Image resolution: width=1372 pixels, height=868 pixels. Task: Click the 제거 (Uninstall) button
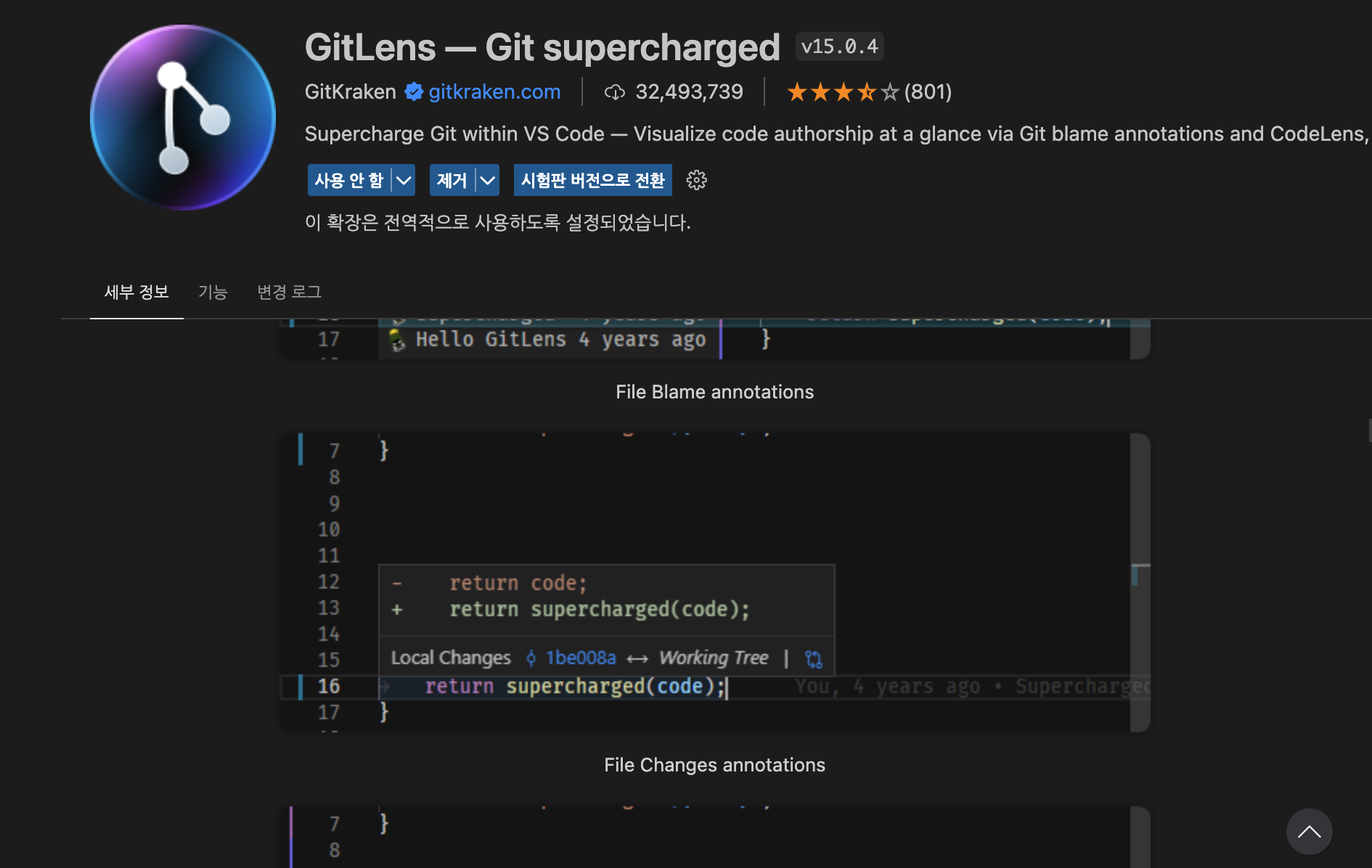click(x=452, y=180)
